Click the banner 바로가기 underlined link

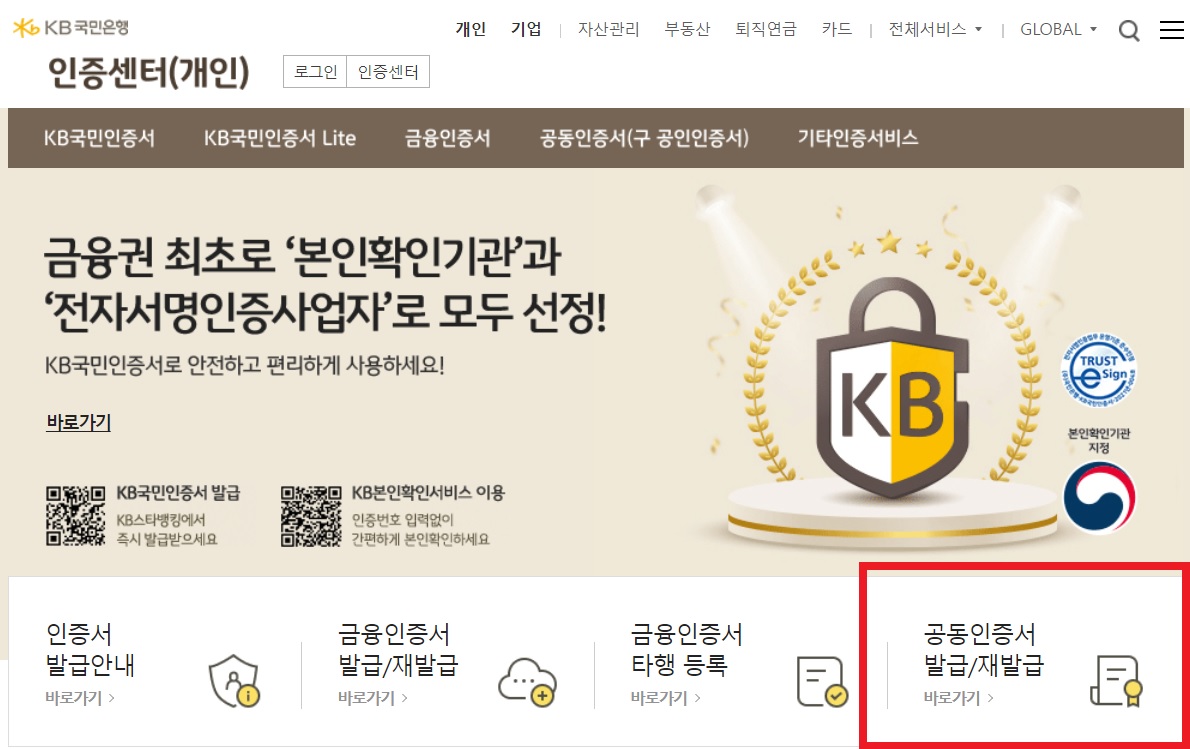78,422
